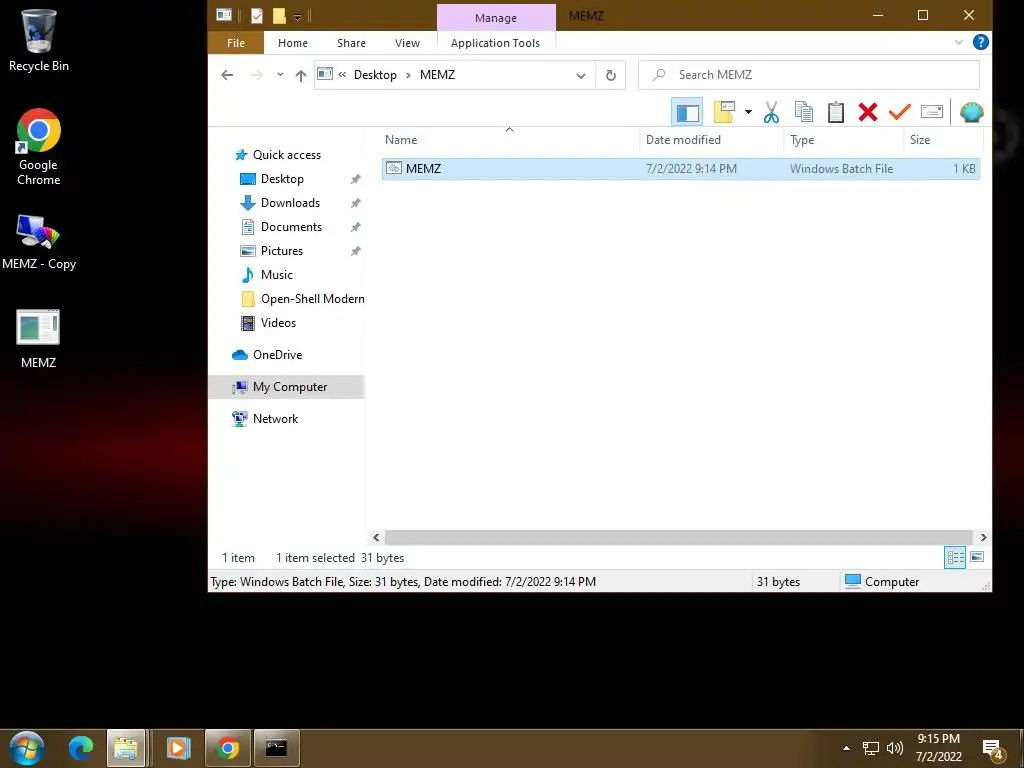Click the Copy icon in toolbar
The image size is (1024, 768).
click(804, 112)
